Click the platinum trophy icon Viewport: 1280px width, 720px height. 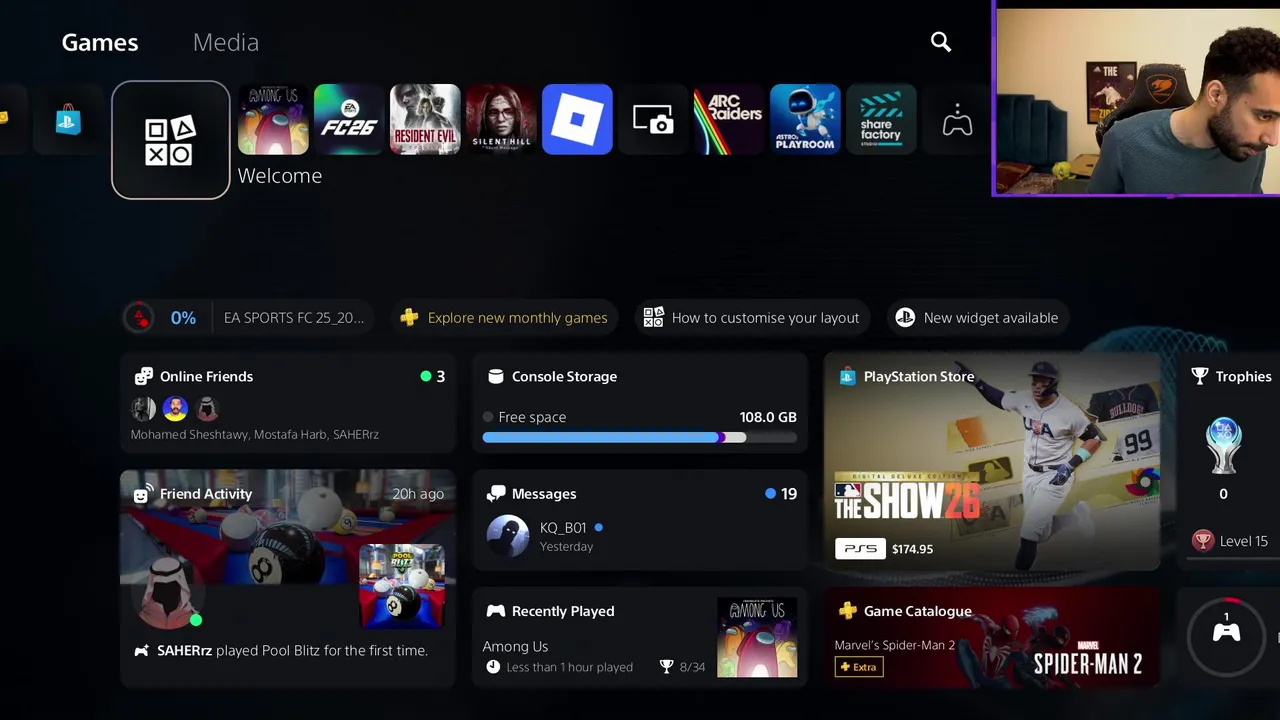click(1224, 446)
